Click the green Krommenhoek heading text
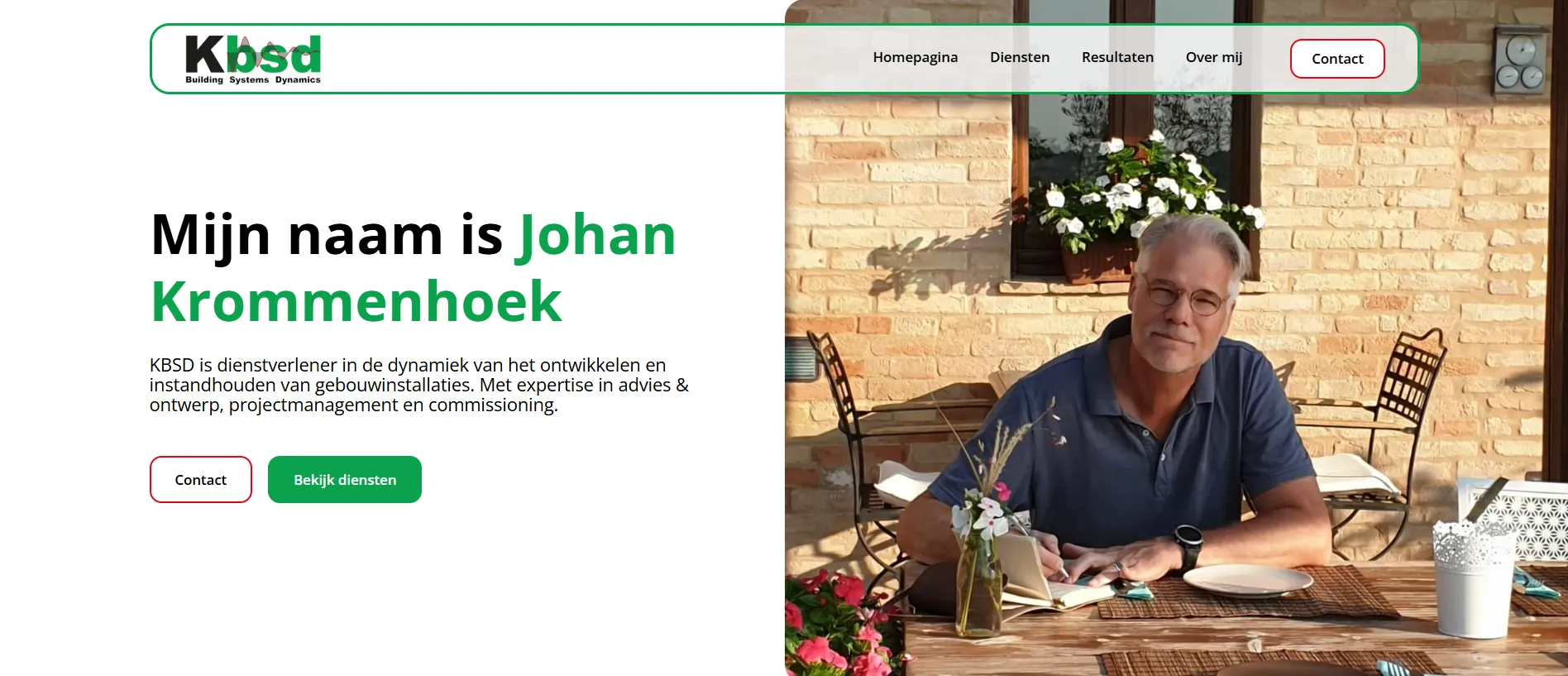 356,302
